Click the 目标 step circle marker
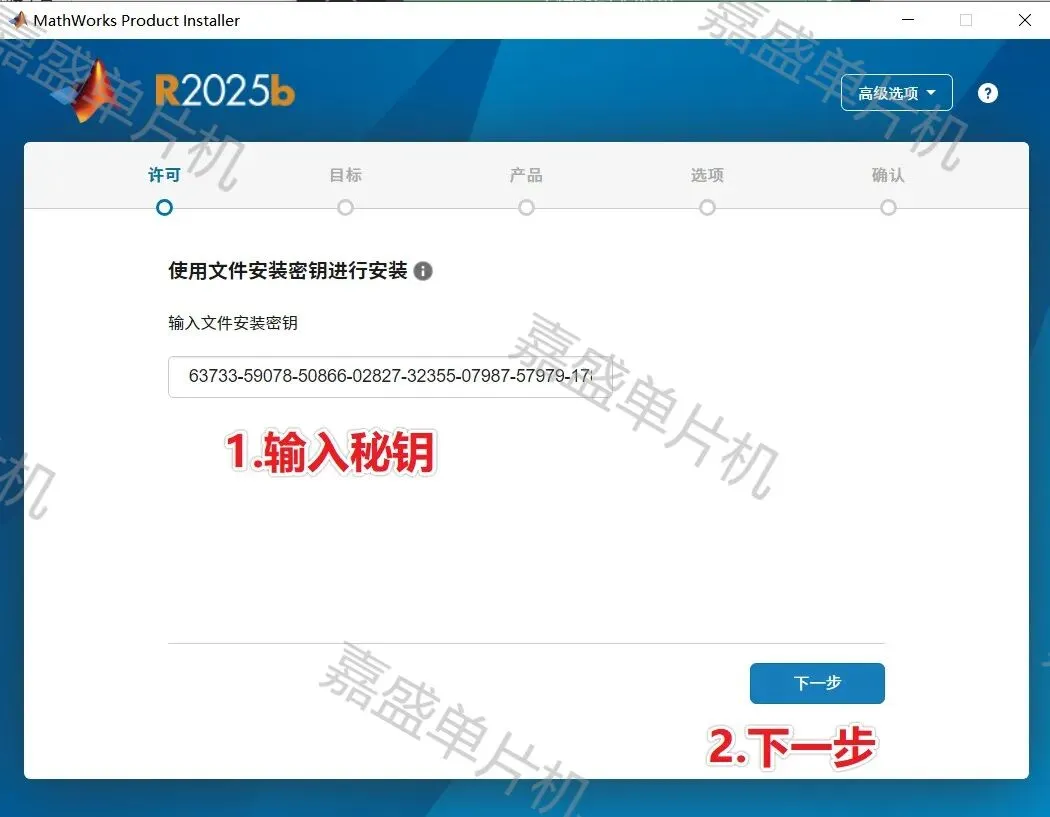The width and height of the screenshot is (1050, 817). [346, 208]
